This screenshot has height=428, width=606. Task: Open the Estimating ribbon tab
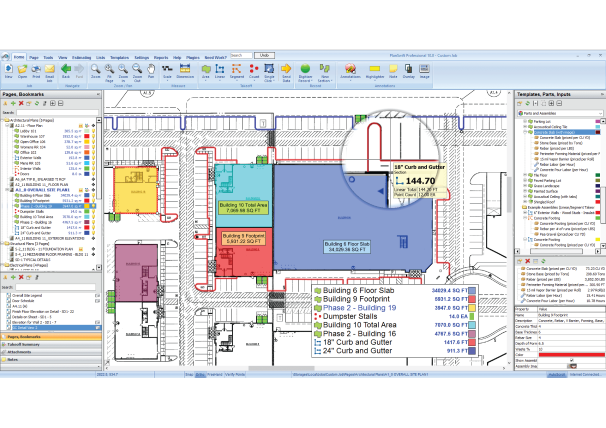click(x=82, y=57)
